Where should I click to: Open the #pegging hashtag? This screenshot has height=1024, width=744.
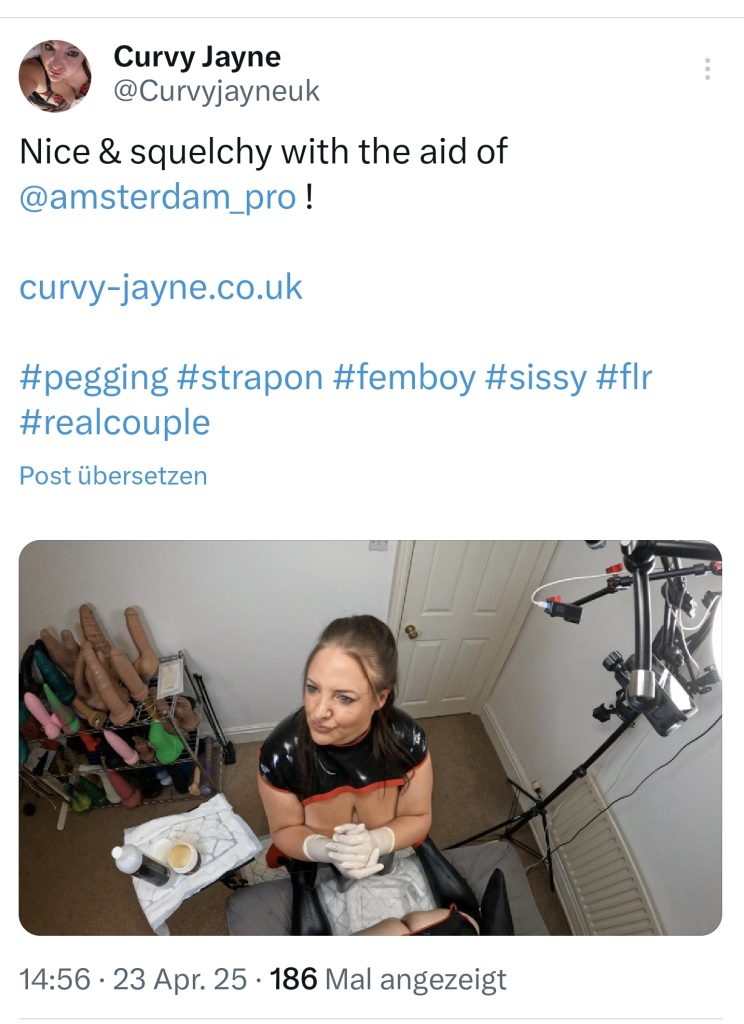[94, 377]
